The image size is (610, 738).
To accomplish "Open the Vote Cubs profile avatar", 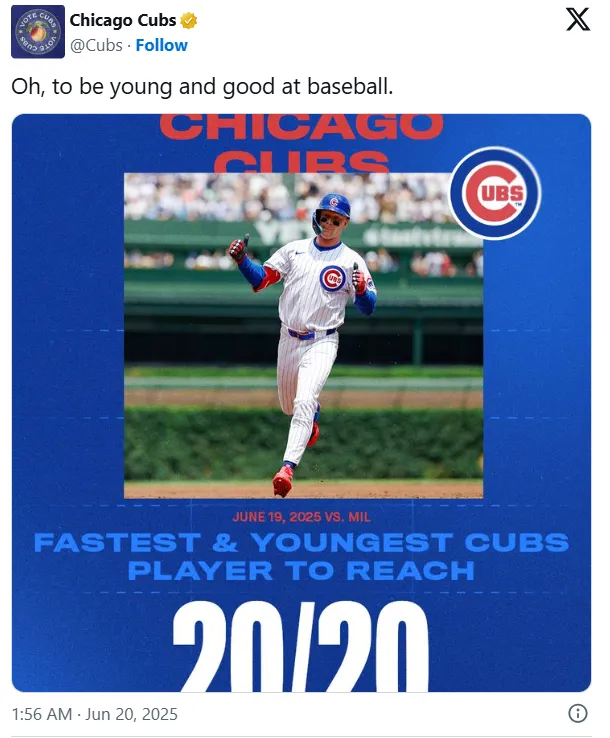I will tap(38, 32).
